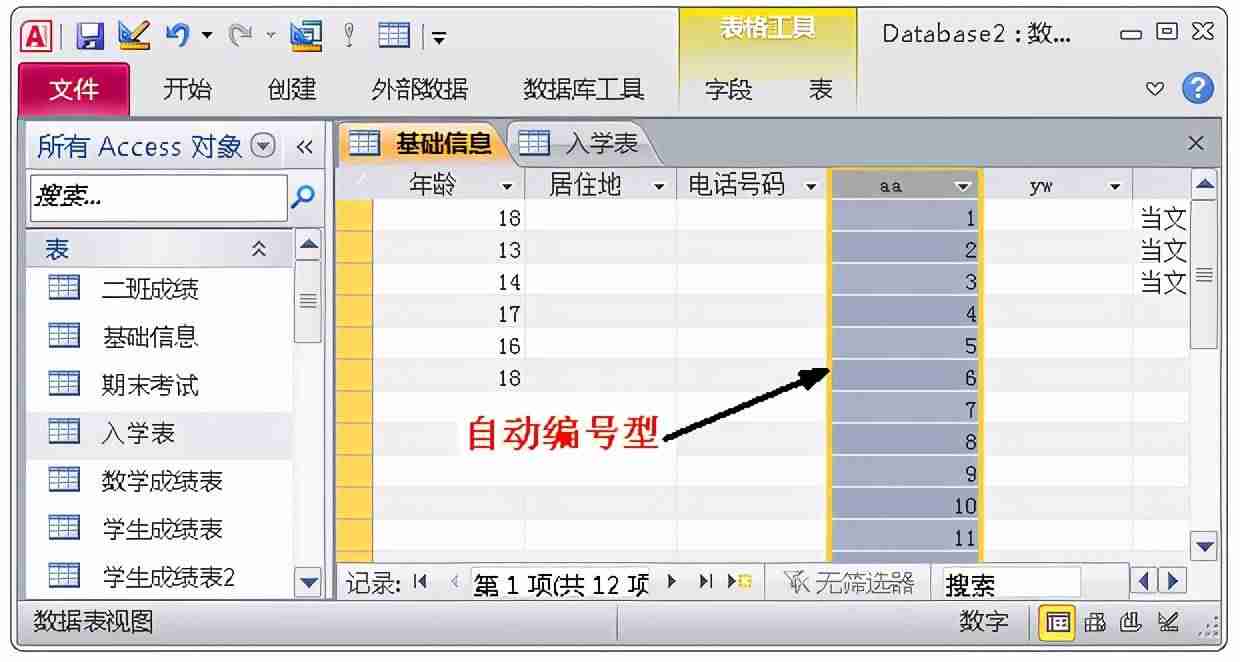Open the 居住地 column filter dropdown
Screen dimensions: 1240x662
[659, 187]
